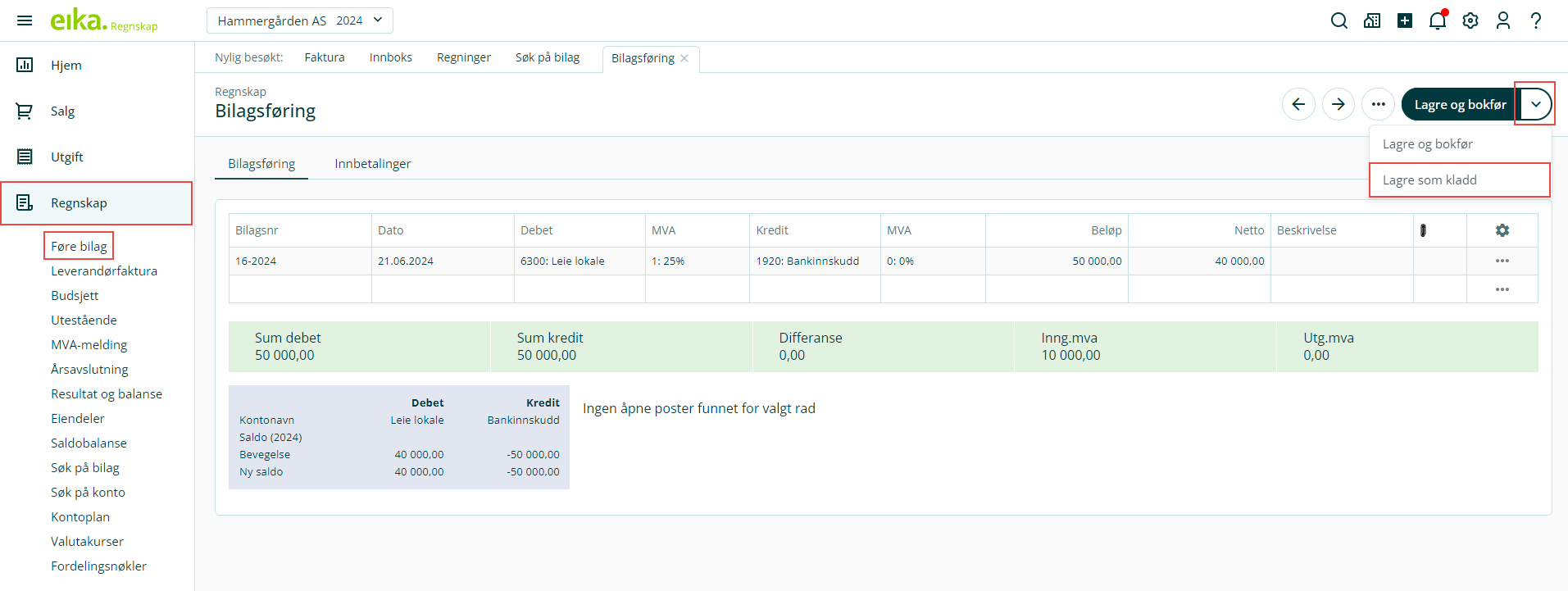Click the Beløp column header

[1057, 230]
